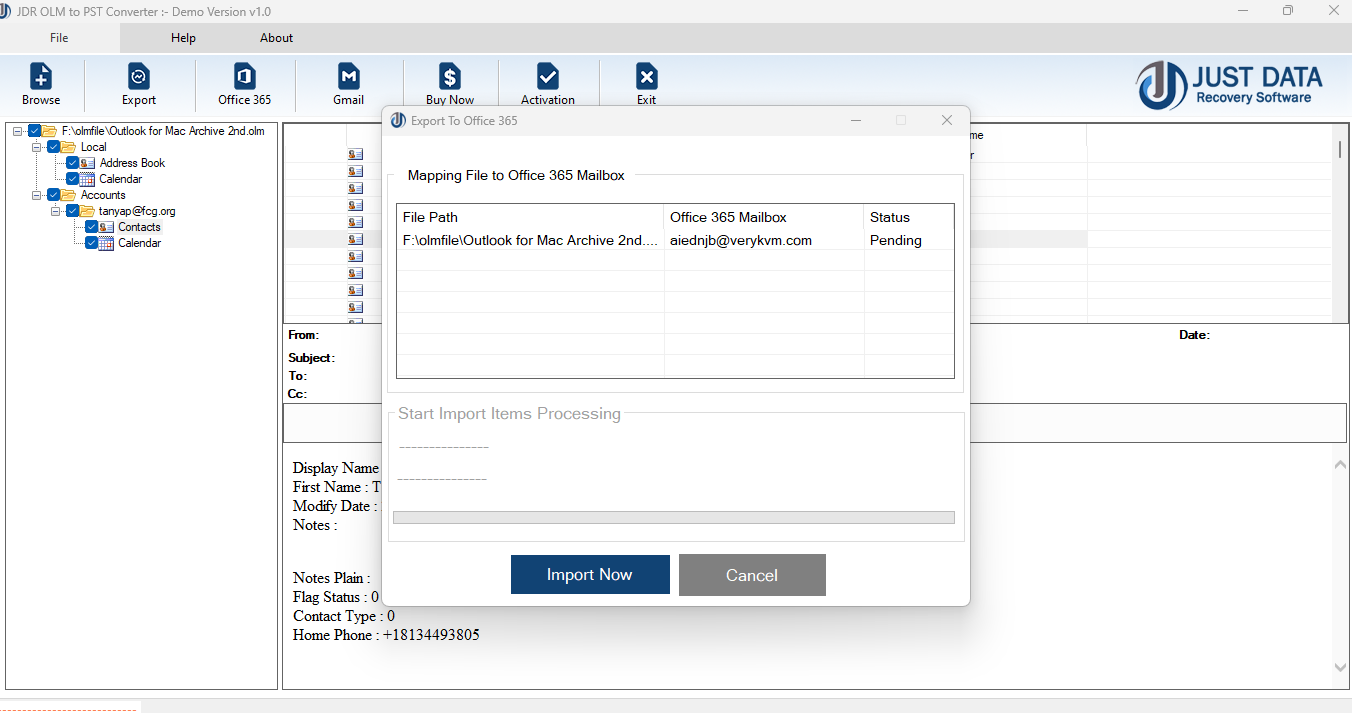Click the icon in Export To Office 365 title bar
1352x713 pixels.
(x=398, y=121)
